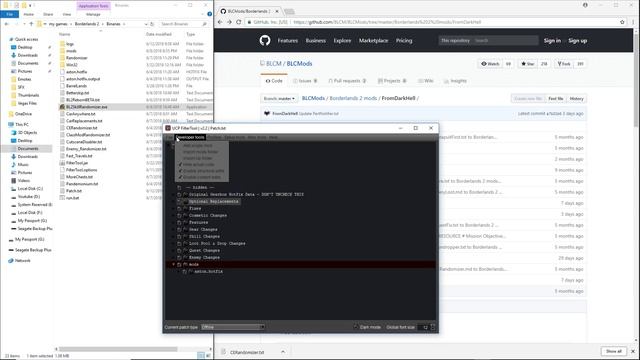Screen dimensions: 640x360
Task: Click Chrome's back arrow
Action: click(220, 22)
